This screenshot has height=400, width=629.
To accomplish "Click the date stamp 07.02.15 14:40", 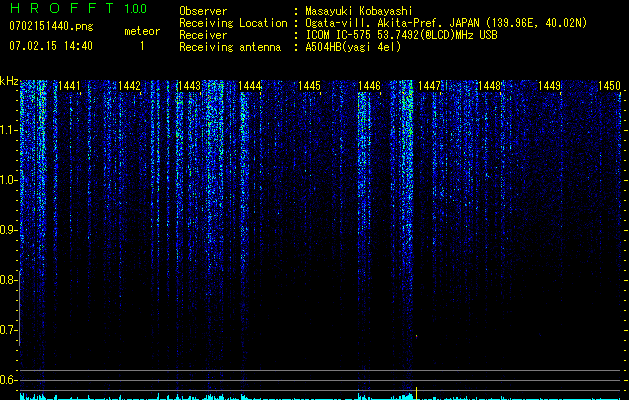I will (x=51, y=46).
